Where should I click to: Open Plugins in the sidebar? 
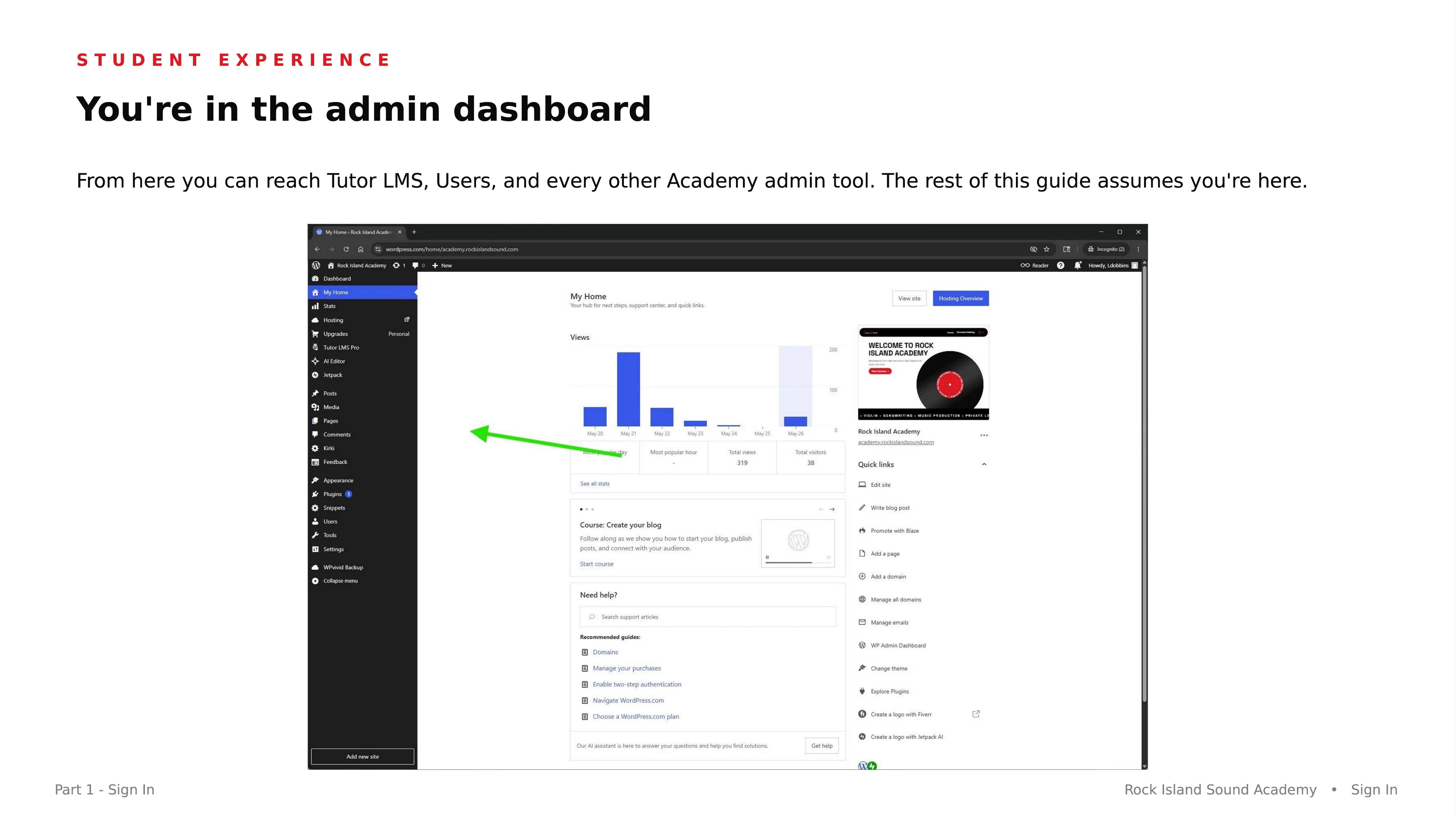(363, 494)
